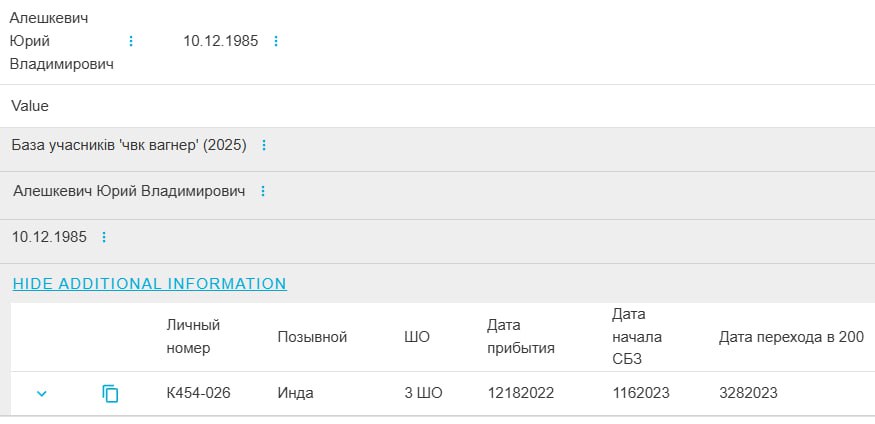Click the Value label row
Image resolution: width=875 pixels, height=424 pixels.
[30, 106]
